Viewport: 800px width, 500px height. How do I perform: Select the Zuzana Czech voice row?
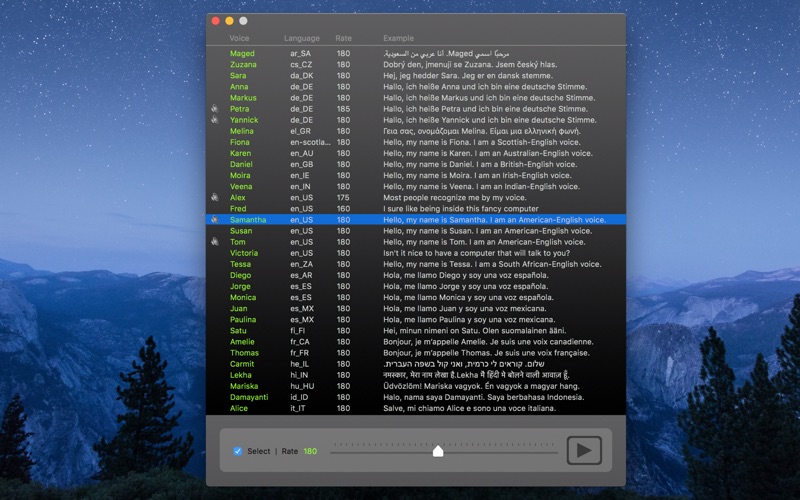(x=416, y=64)
